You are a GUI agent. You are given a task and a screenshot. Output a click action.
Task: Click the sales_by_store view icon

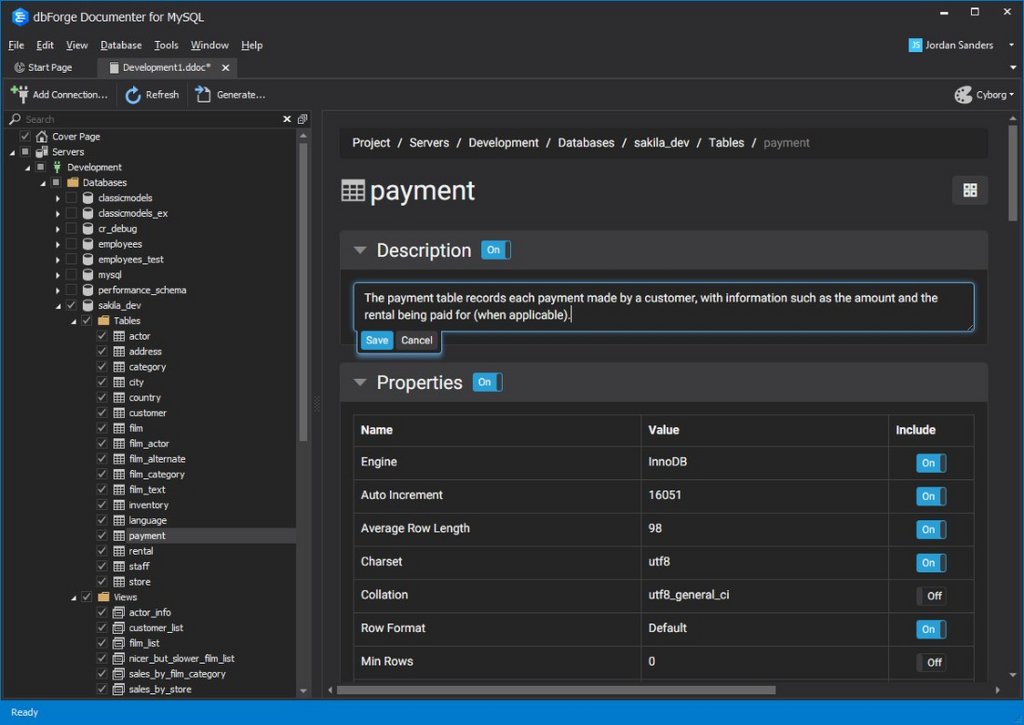click(119, 689)
